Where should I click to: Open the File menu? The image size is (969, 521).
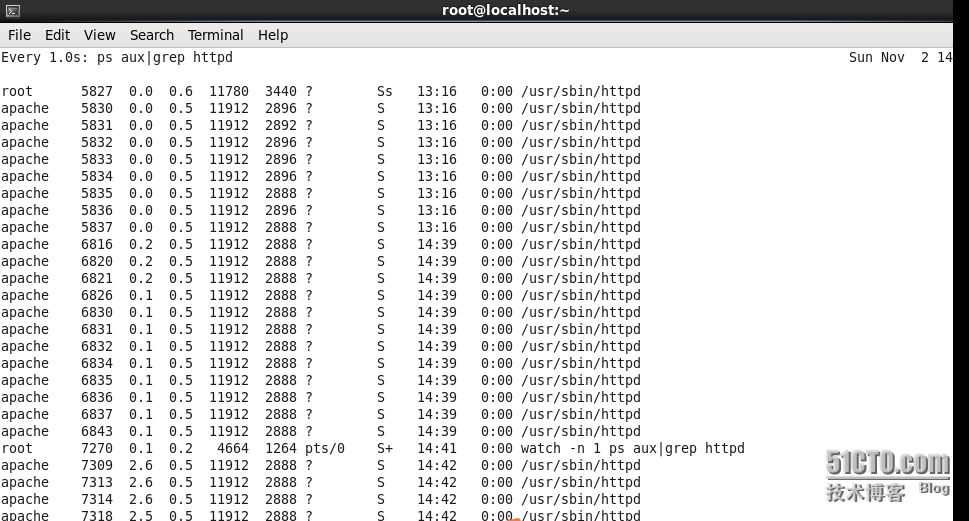[19, 35]
